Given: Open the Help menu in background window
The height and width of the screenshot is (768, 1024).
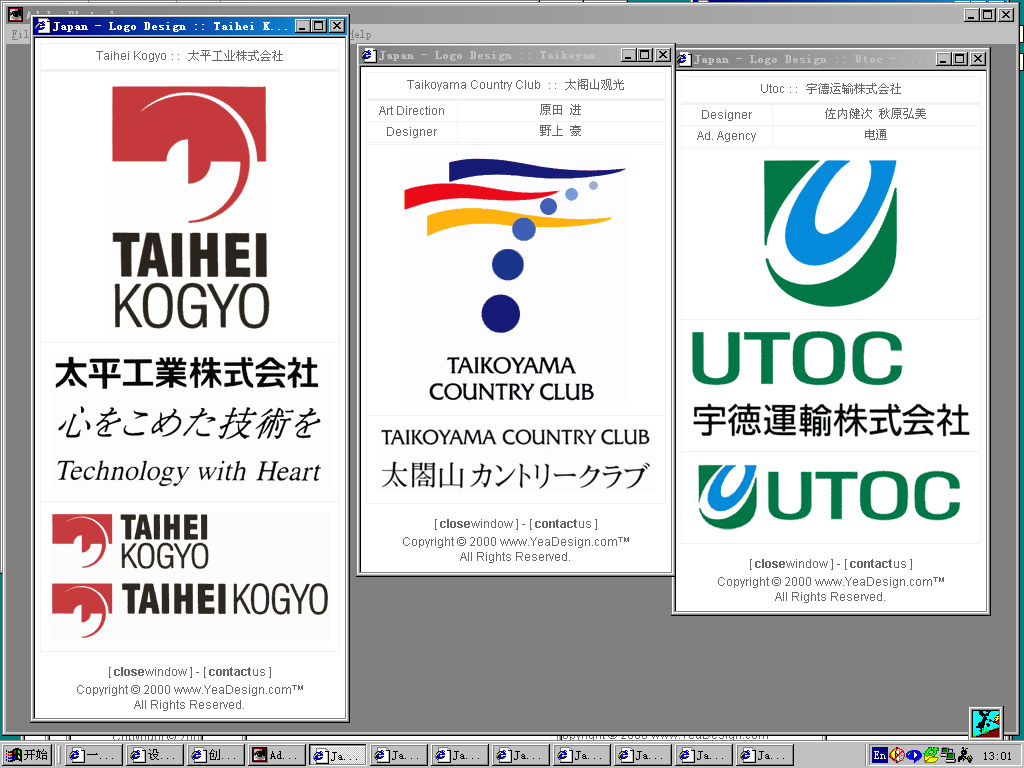Looking at the screenshot, I should (360, 35).
